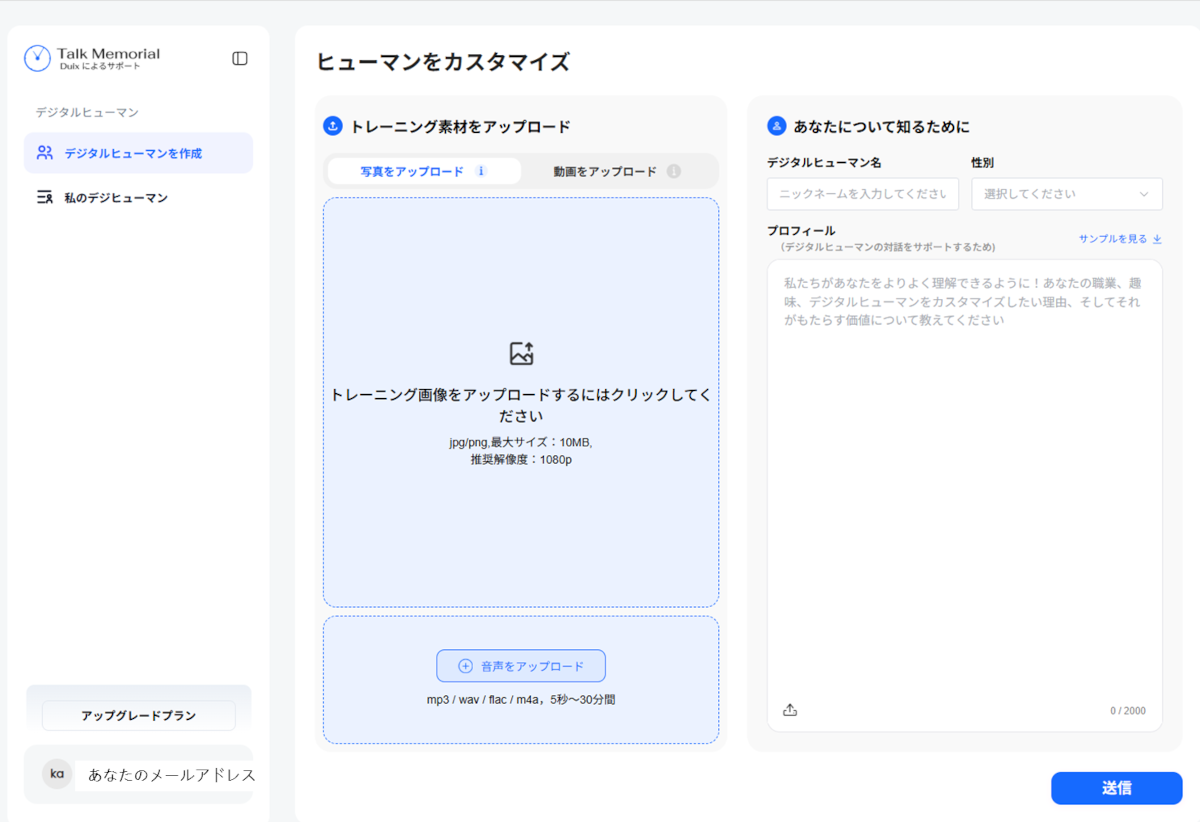Viewport: 1200px width, 822px height.
Task: Click the アップグレードプラン button
Action: pyautogui.click(x=138, y=715)
